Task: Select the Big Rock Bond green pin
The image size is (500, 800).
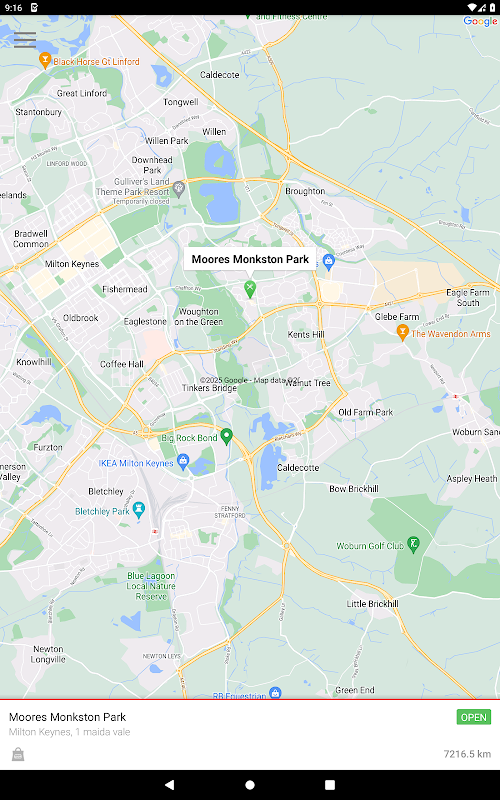Action: click(227, 437)
